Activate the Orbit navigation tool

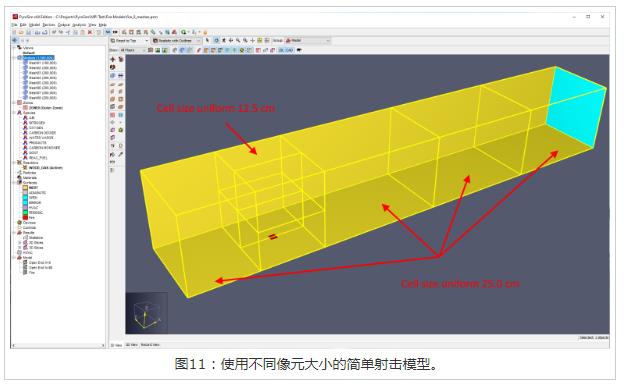pyautogui.click(x=217, y=41)
